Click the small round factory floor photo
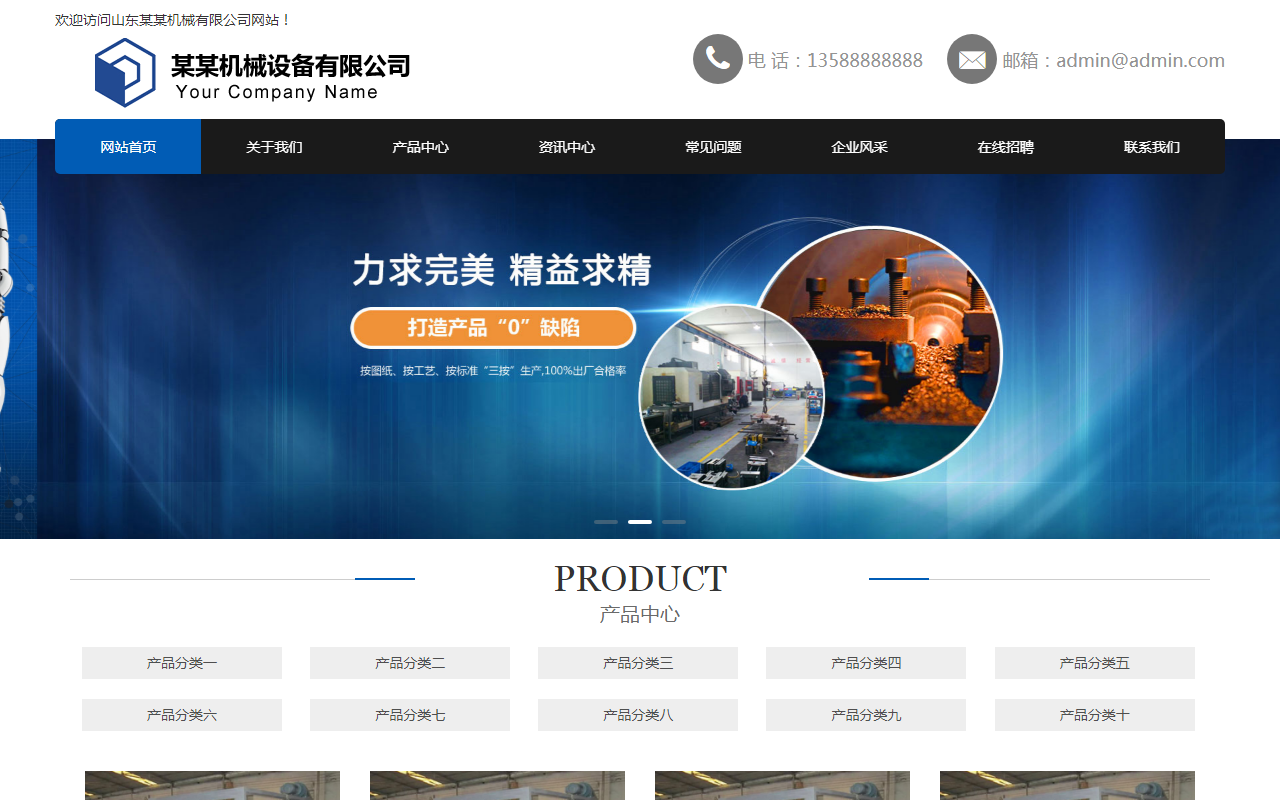1280x800 pixels. [732, 397]
